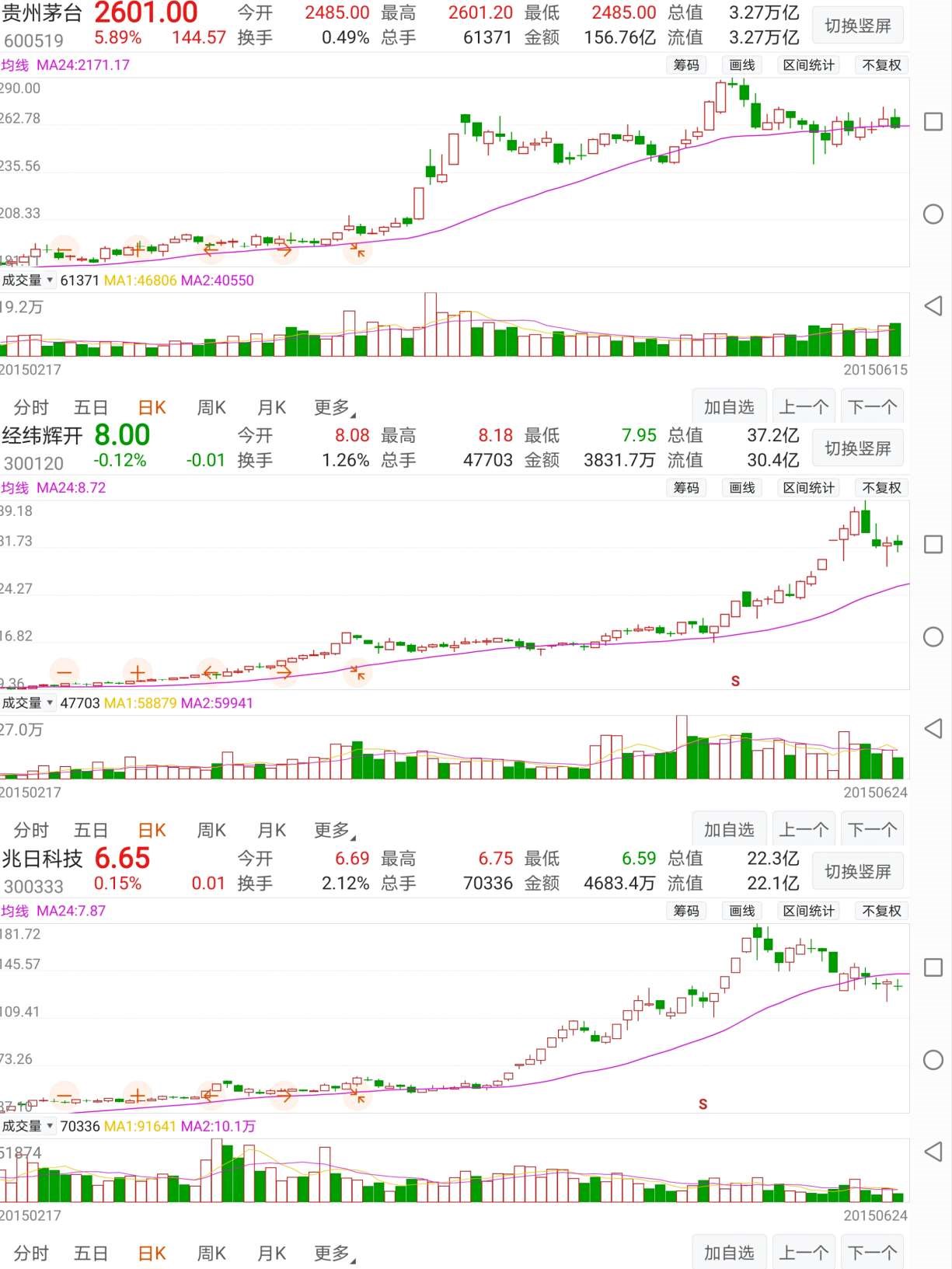This screenshot has height=1269, width=952.
Task: Tap the square recents icon beside 贵州茅台 chart
Action: [933, 122]
